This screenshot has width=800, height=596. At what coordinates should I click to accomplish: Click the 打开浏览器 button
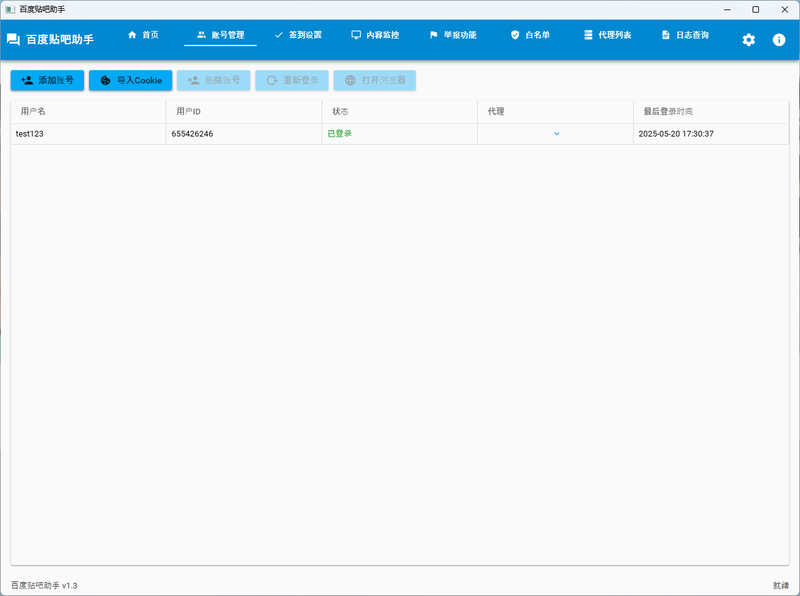tap(374, 80)
